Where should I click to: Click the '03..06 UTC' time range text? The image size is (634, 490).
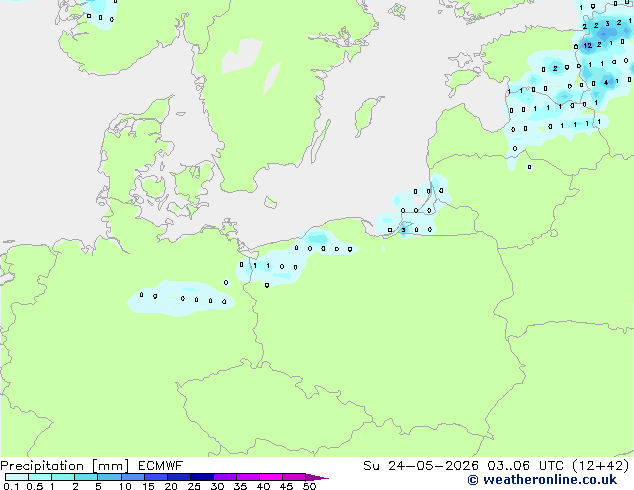click(x=525, y=466)
